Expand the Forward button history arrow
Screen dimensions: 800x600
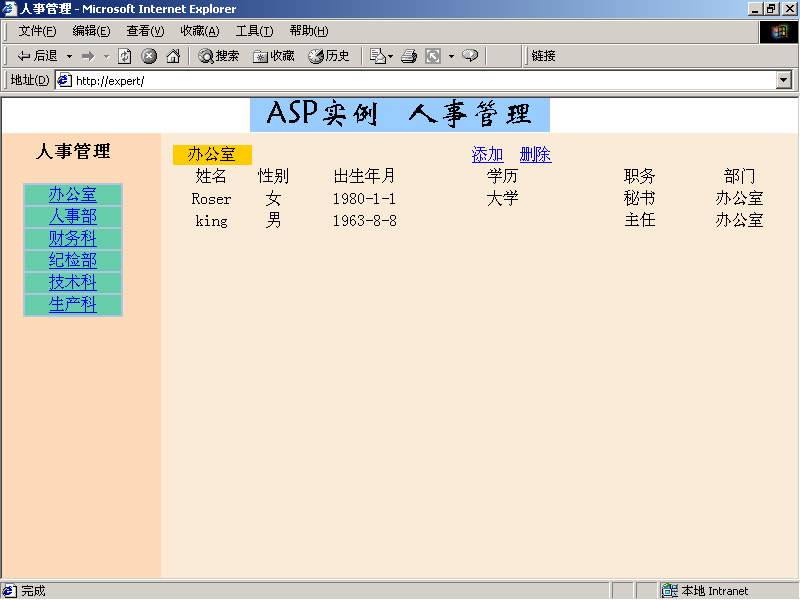tap(107, 56)
